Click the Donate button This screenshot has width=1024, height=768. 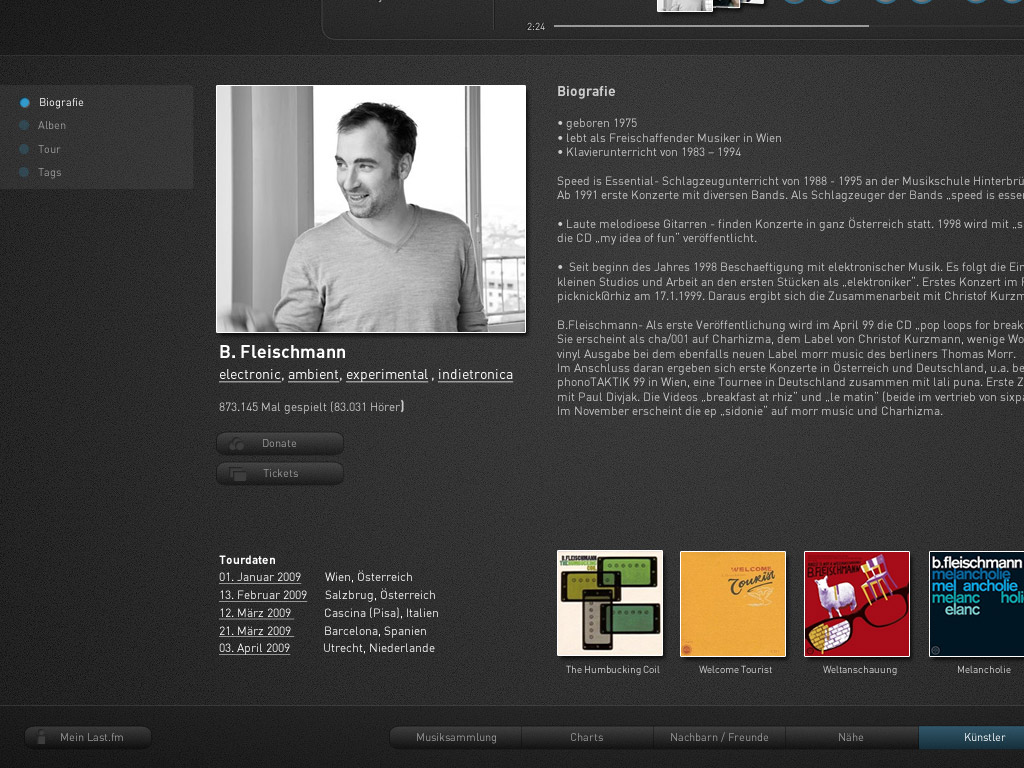[x=280, y=443]
